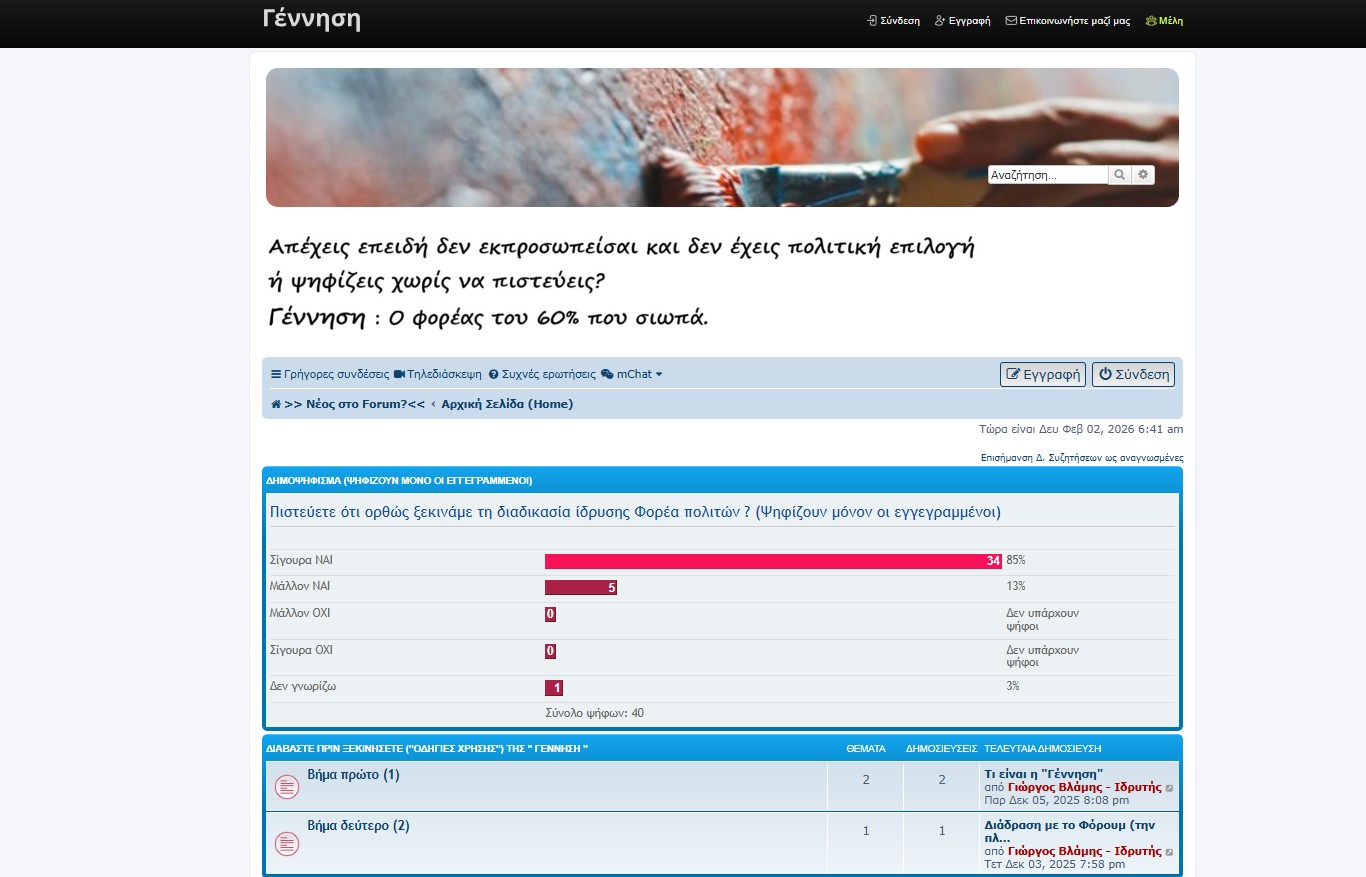Click the search magnifier icon button
Viewport: 1366px width, 877px height.
point(1120,175)
